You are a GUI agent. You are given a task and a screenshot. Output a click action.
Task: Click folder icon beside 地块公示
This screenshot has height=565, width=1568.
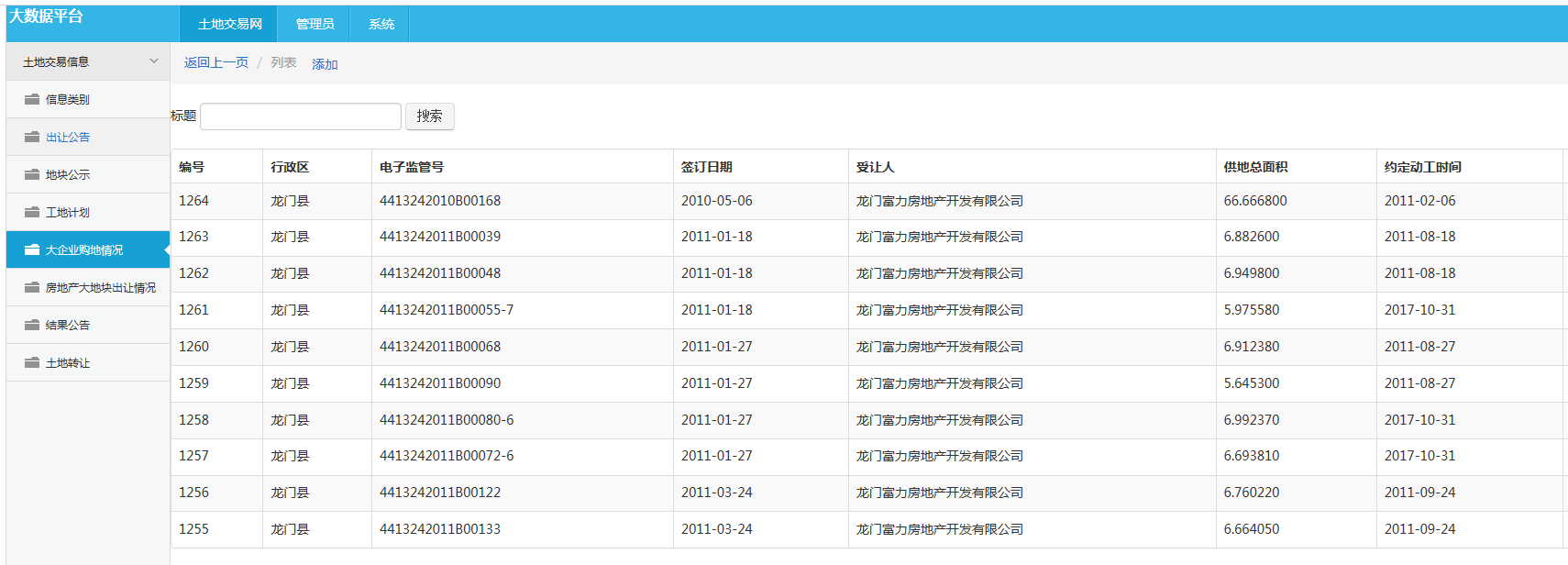click(x=32, y=174)
